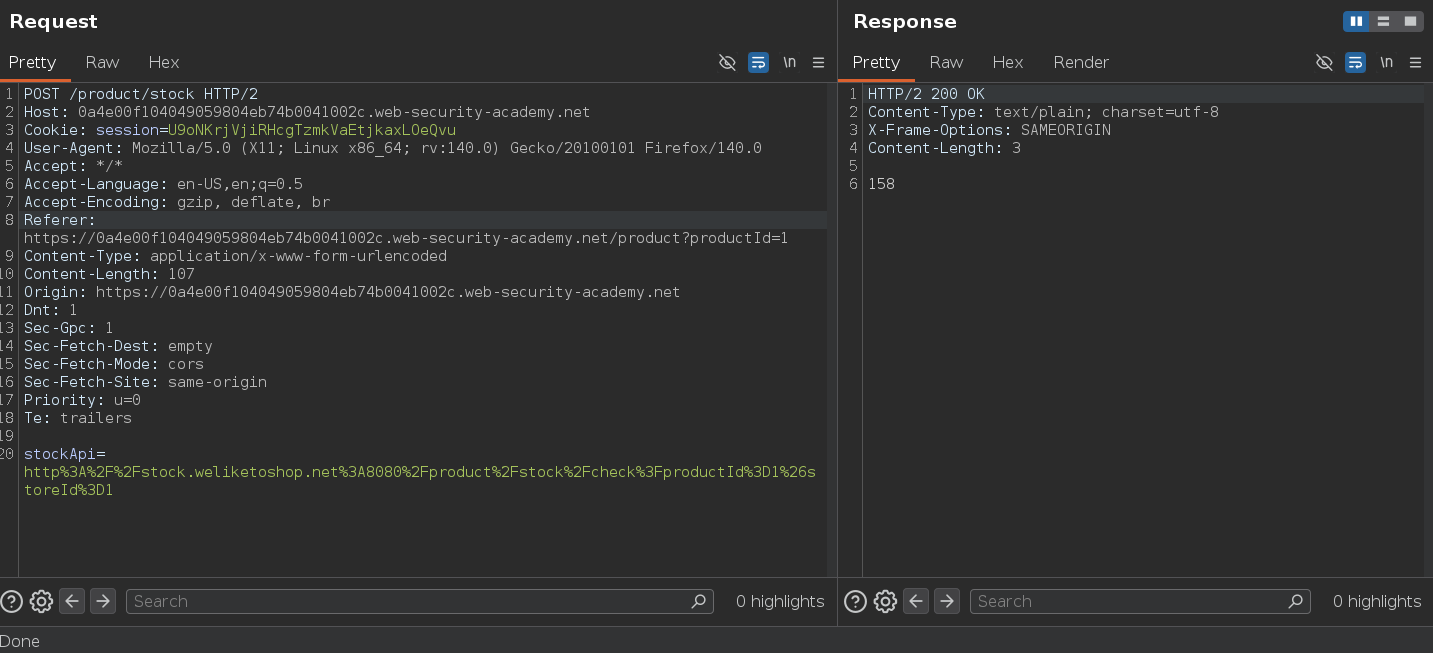Open Response Hex tab
1433x653 pixels.
(x=1008, y=62)
